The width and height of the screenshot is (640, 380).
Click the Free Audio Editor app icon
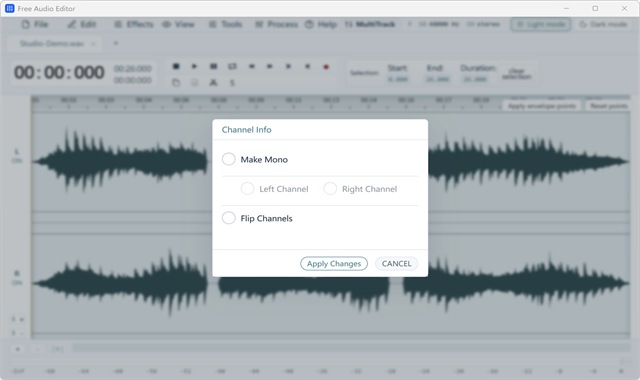[x=10, y=9]
